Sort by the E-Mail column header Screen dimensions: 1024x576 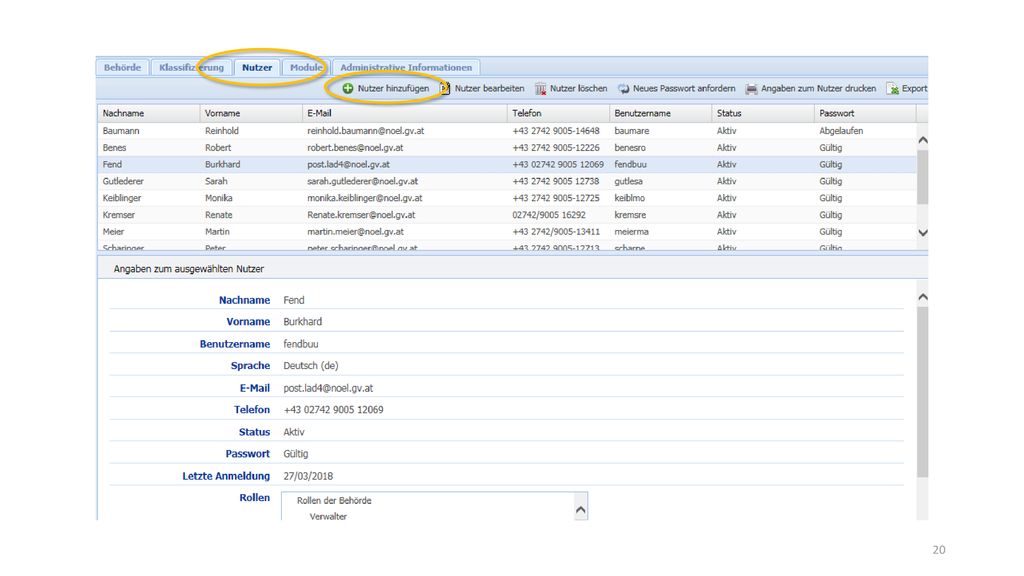(405, 113)
